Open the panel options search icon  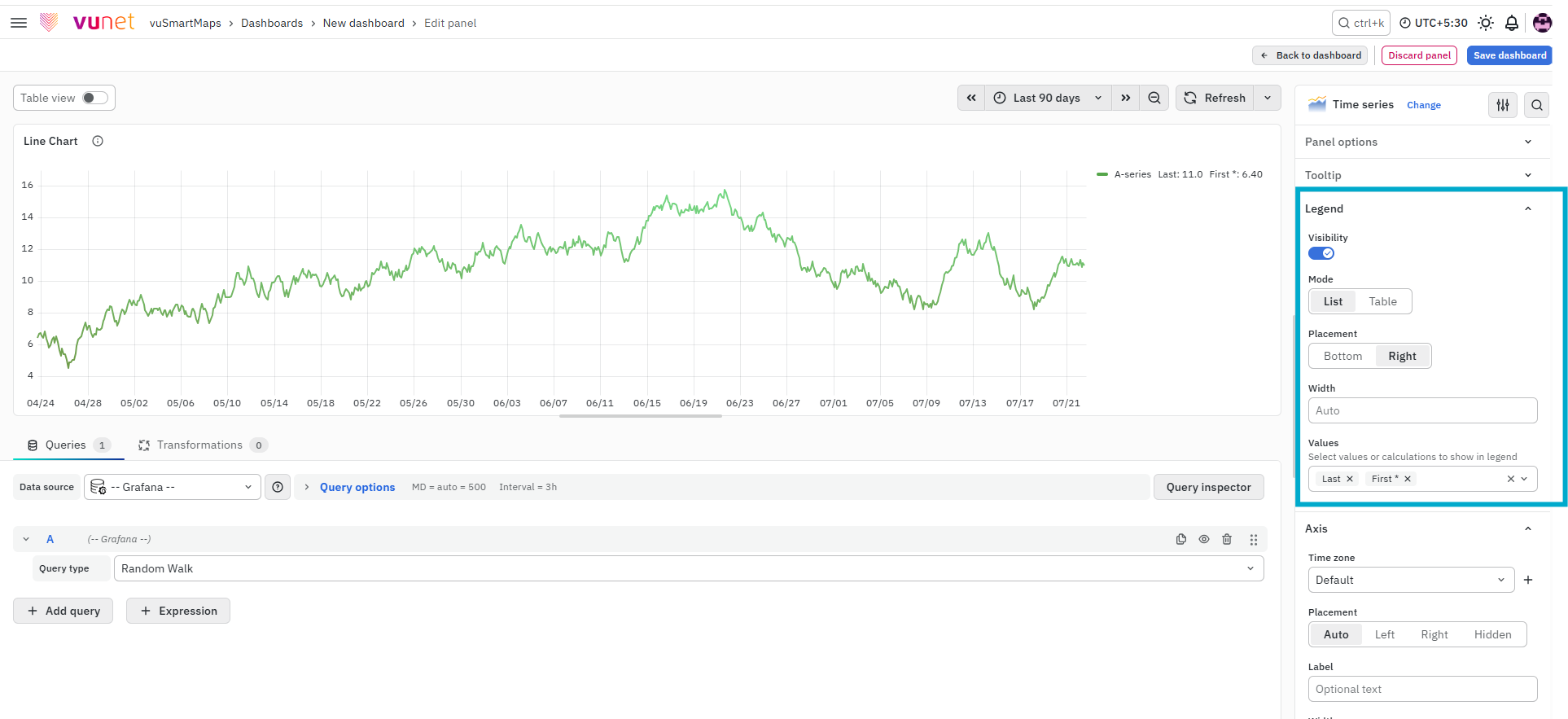1537,105
